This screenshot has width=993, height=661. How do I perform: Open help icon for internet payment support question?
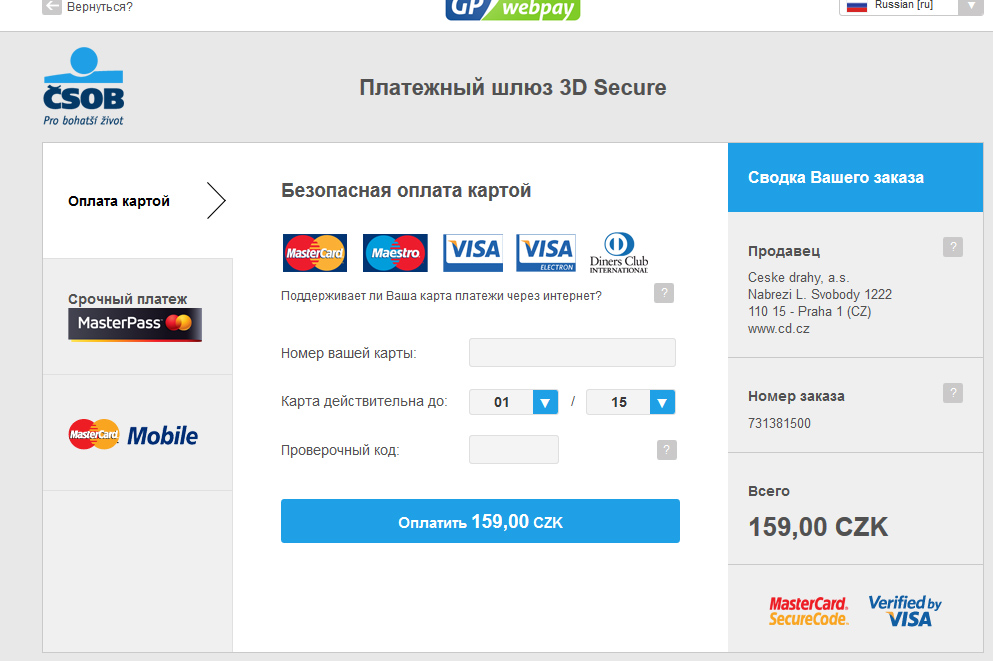click(664, 293)
